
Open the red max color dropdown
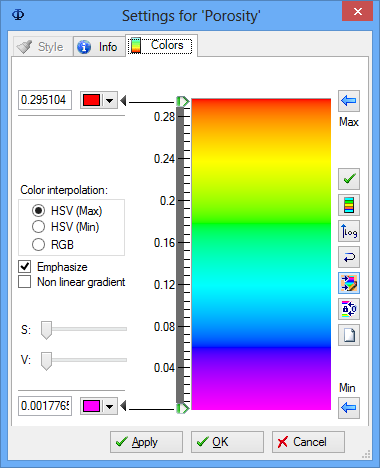(x=110, y=100)
